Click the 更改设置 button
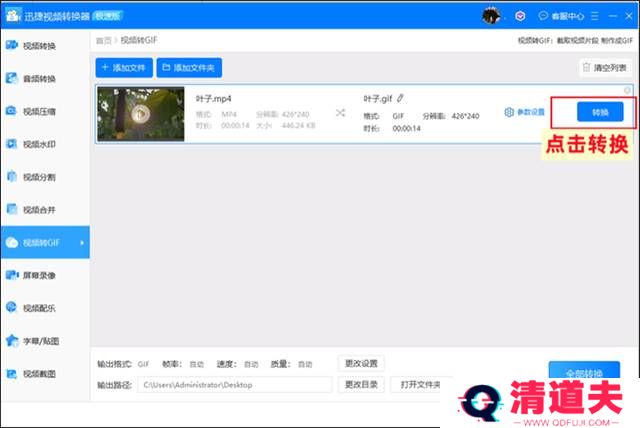The width and height of the screenshot is (640, 428). tap(361, 363)
